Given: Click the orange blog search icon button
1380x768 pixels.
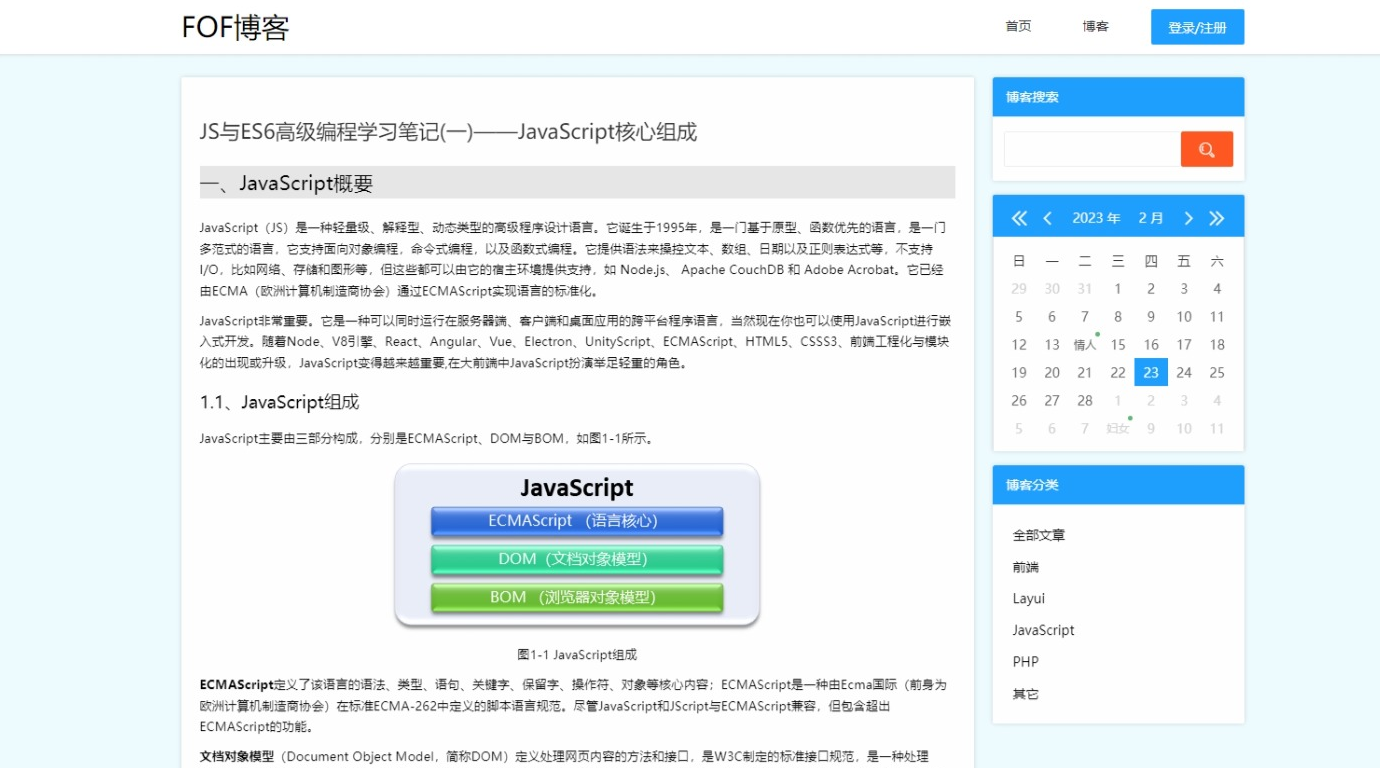Looking at the screenshot, I should point(1206,149).
